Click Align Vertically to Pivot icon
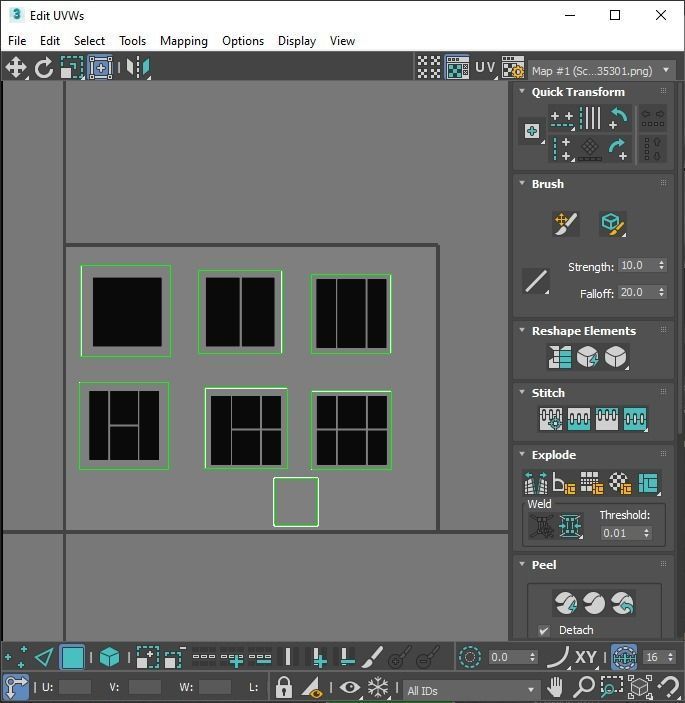This screenshot has width=685, height=703. click(x=562, y=149)
